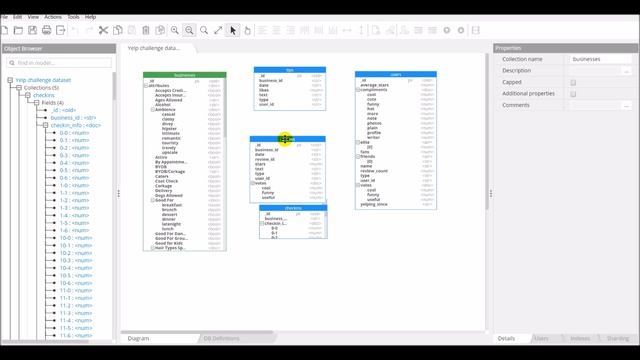Click the horizontal double-arrow distribute icon
The image size is (640, 360).
tap(347, 30)
